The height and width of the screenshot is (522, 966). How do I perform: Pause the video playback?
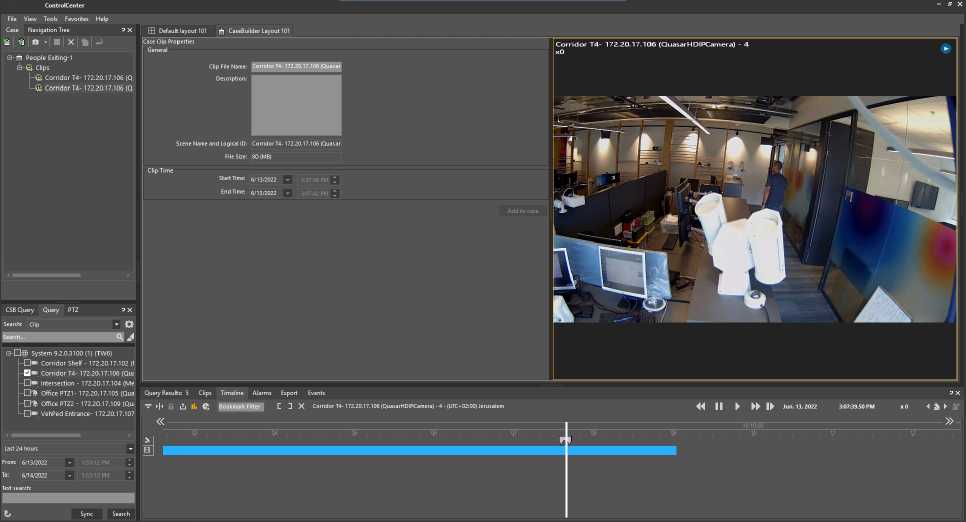pyautogui.click(x=718, y=406)
